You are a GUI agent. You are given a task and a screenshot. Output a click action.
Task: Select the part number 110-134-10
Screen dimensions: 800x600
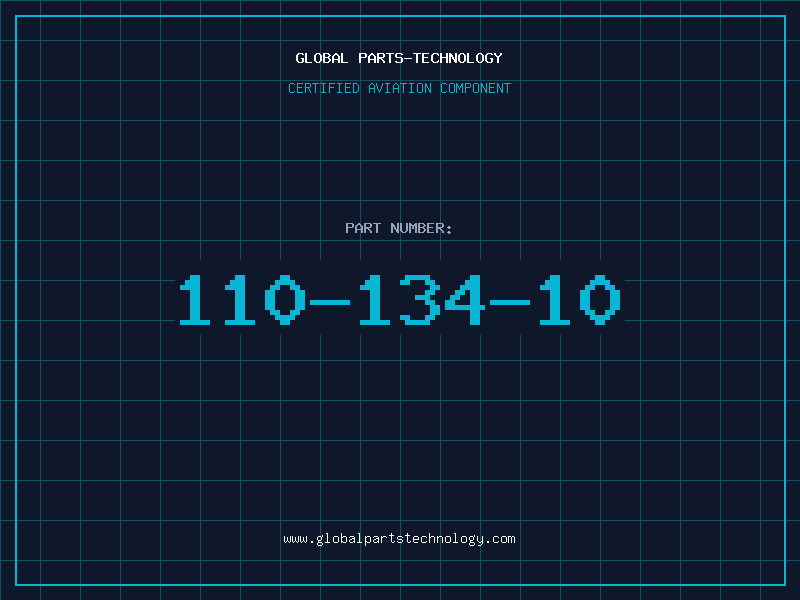tap(399, 300)
